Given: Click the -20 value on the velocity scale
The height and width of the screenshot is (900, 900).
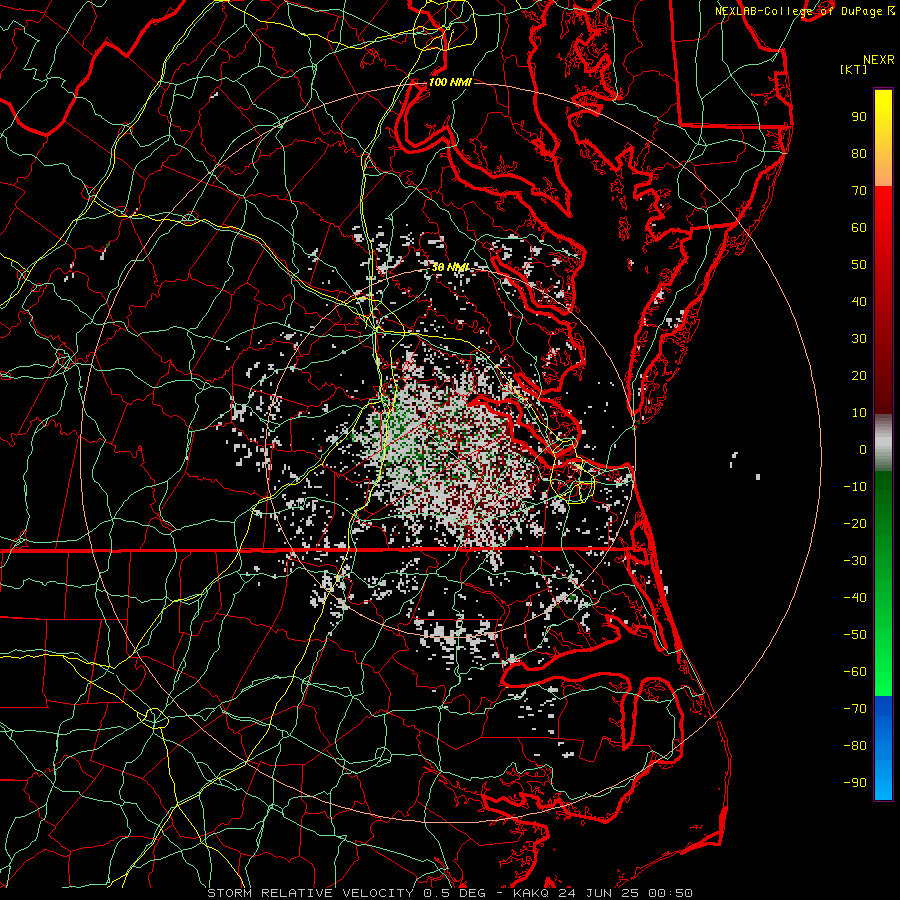Looking at the screenshot, I should pos(855,524).
